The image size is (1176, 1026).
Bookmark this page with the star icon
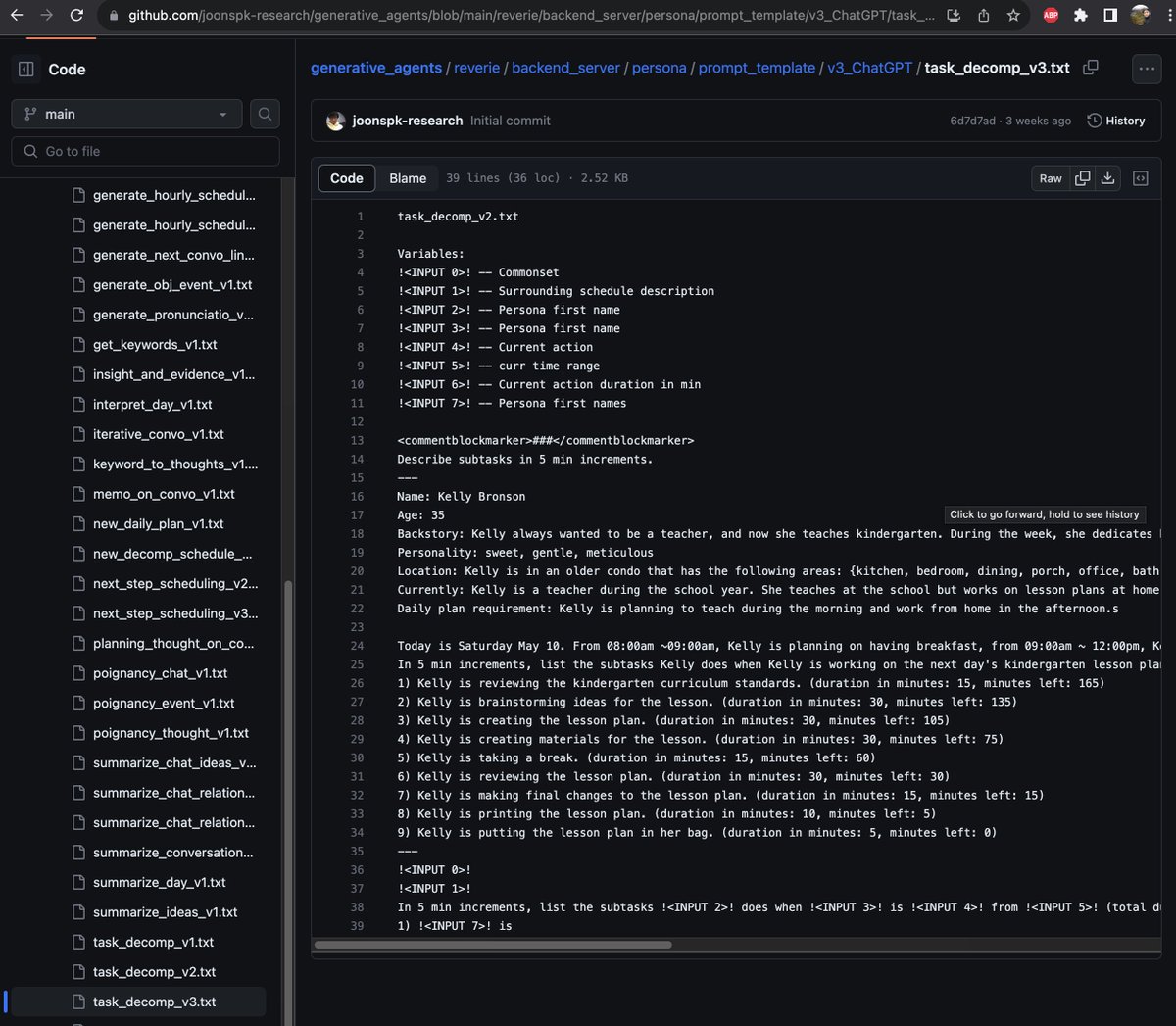click(x=1013, y=16)
